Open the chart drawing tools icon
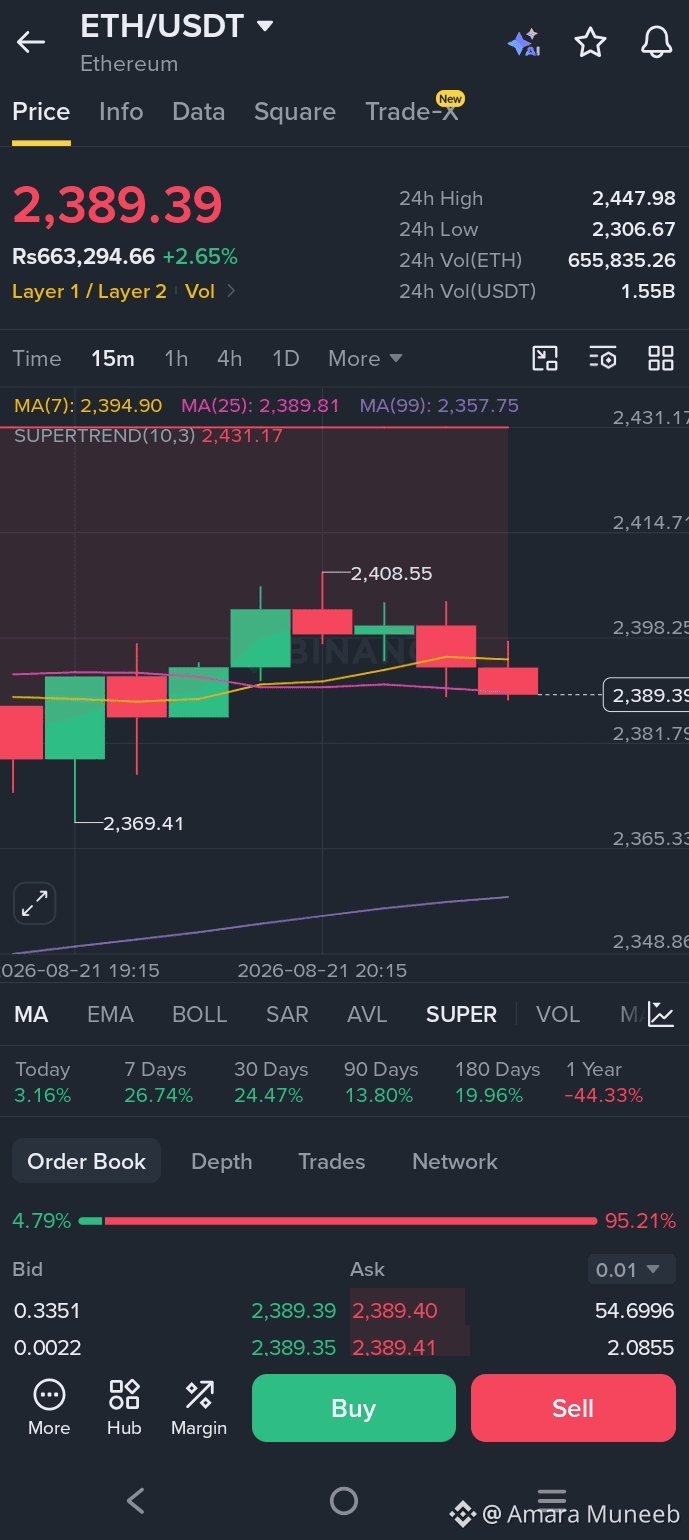Viewport: 689px width, 1540px height. (545, 358)
